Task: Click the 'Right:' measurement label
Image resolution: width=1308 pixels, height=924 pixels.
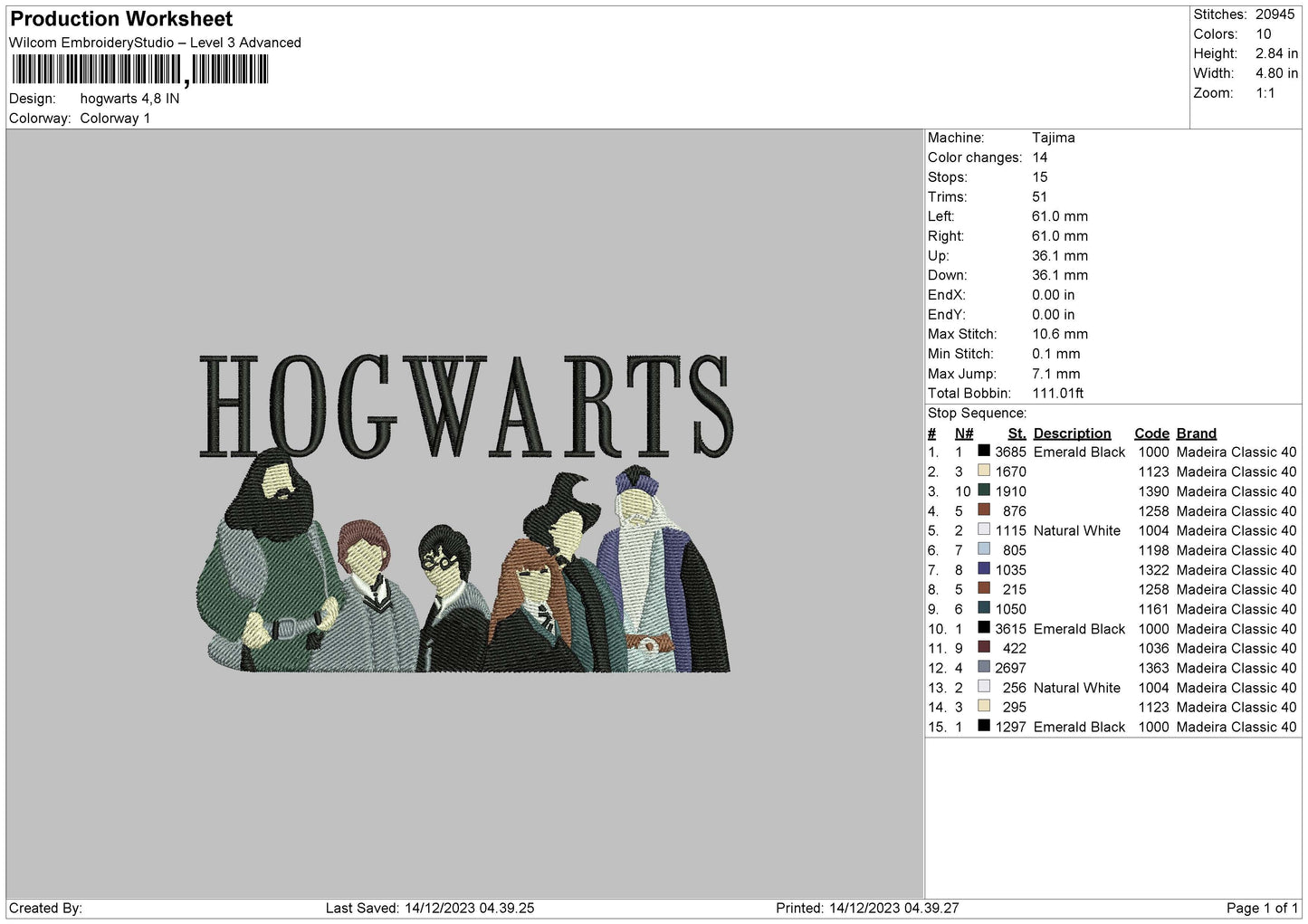Action: pos(946,236)
